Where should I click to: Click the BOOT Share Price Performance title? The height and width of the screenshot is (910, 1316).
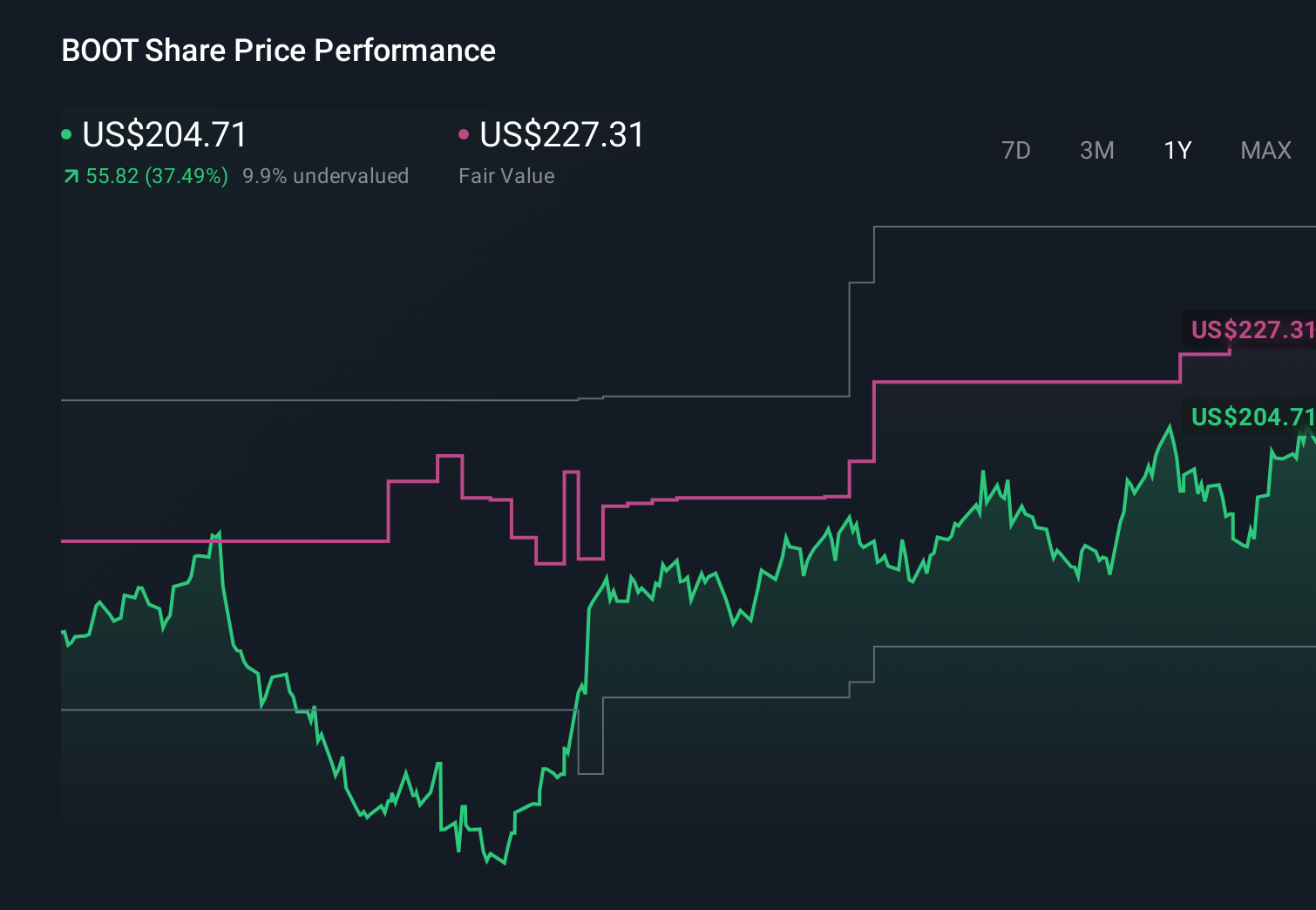click(x=277, y=50)
